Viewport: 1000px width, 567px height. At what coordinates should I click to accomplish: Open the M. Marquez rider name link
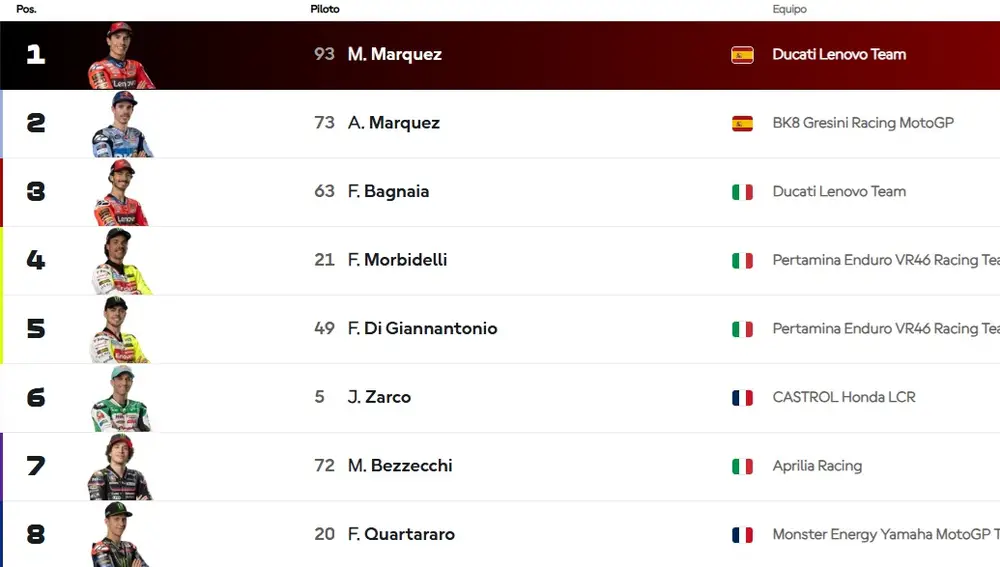pyautogui.click(x=395, y=54)
